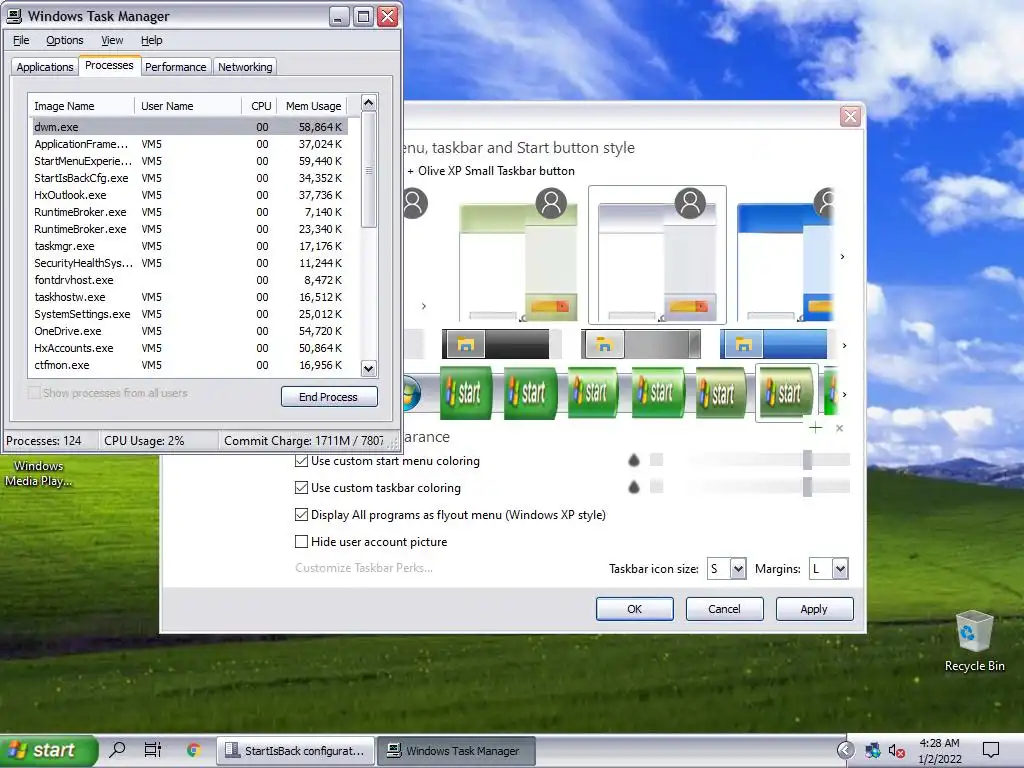Enable Hide user account picture
The image size is (1024, 768).
pyautogui.click(x=371, y=541)
